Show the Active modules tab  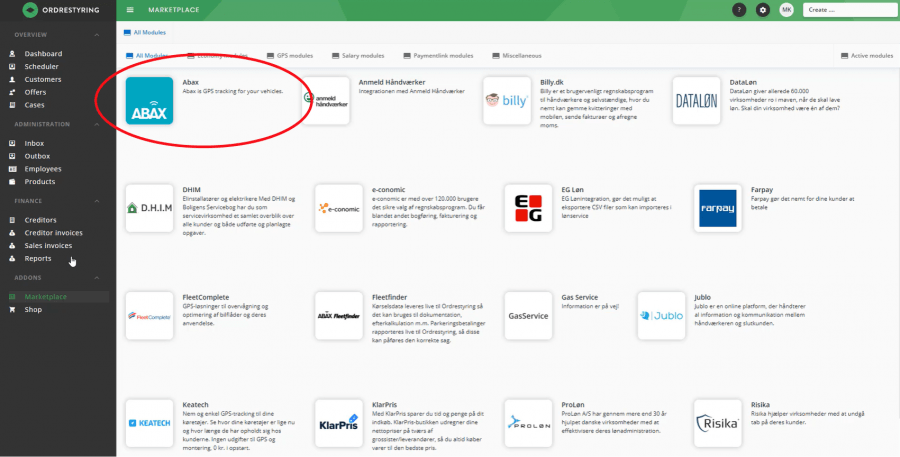[x=867, y=56]
